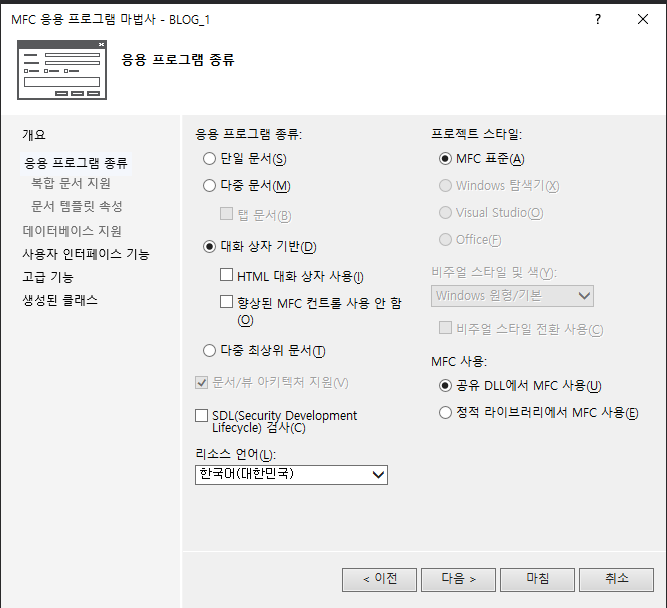The height and width of the screenshot is (608, 667).
Task: Click the 마침 finish button
Action: [538, 579]
